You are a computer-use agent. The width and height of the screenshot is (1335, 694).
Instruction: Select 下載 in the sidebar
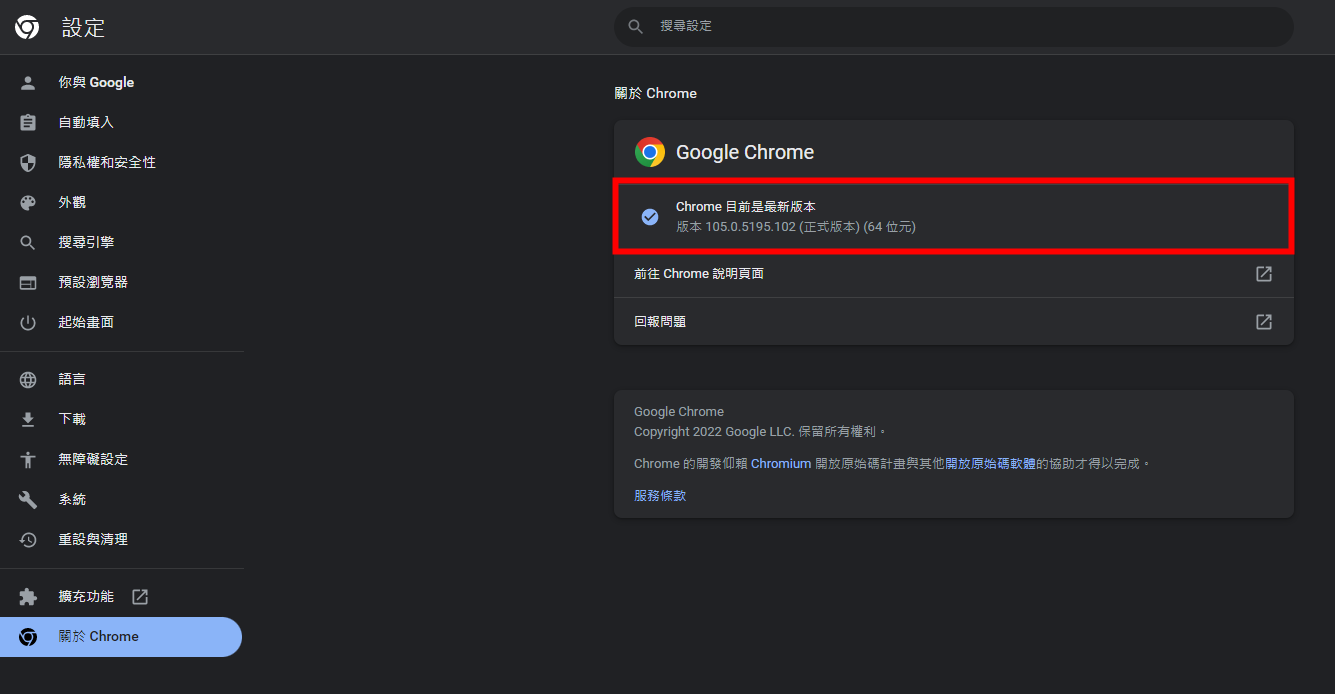[x=121, y=420]
